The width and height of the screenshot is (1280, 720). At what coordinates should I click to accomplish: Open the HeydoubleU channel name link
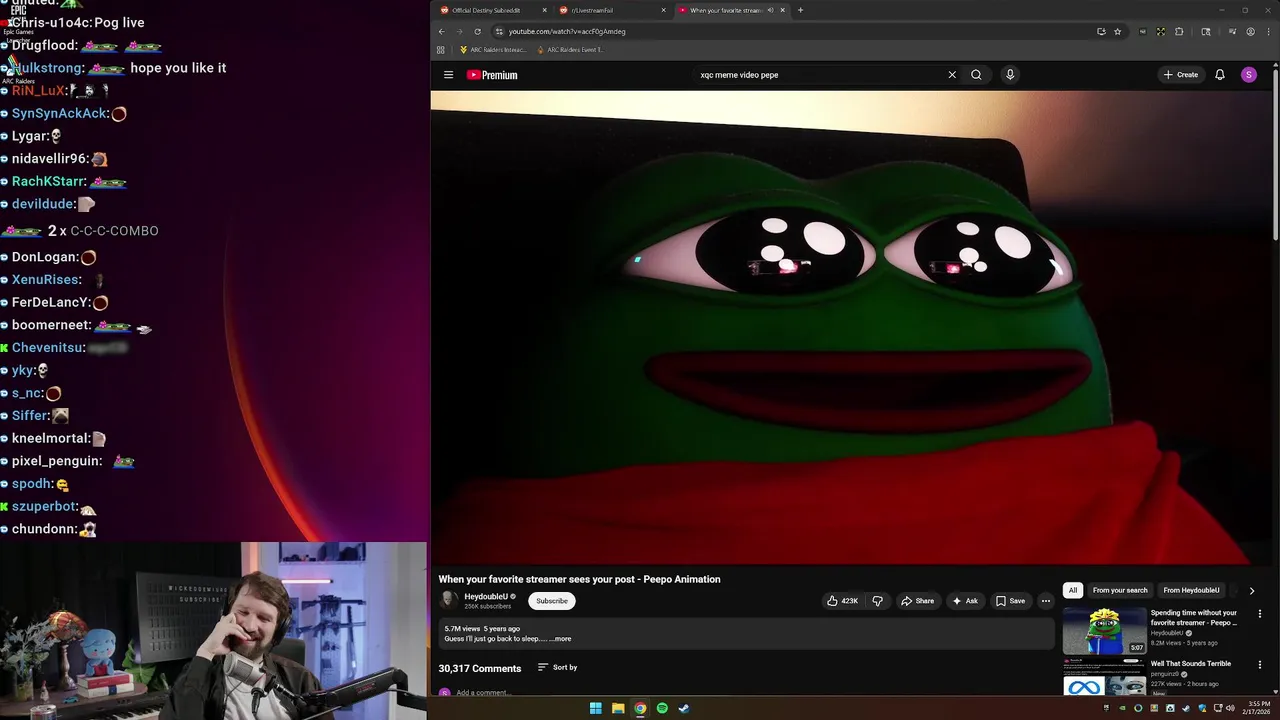coord(486,597)
